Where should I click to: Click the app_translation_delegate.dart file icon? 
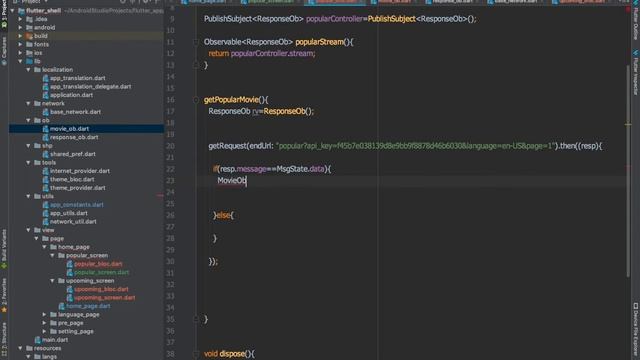(45, 87)
